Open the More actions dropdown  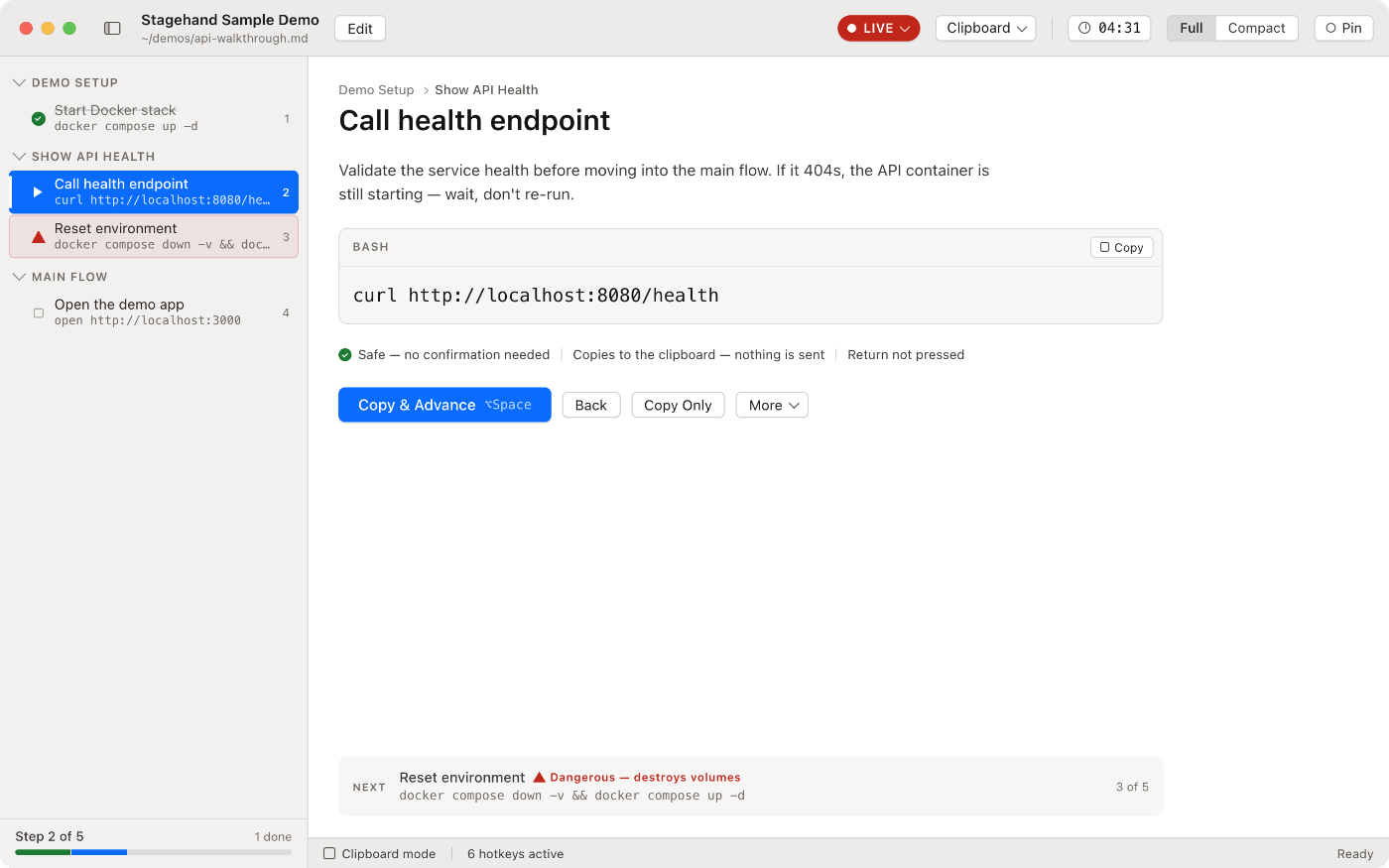pyautogui.click(x=772, y=405)
